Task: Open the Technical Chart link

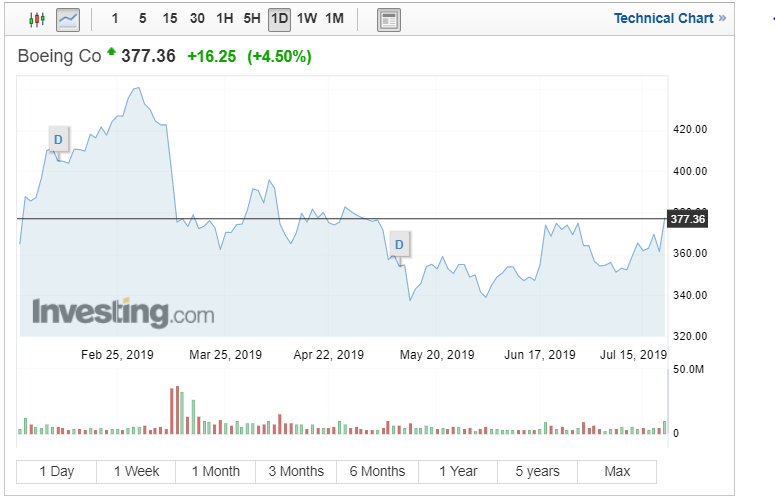Action: (664, 18)
